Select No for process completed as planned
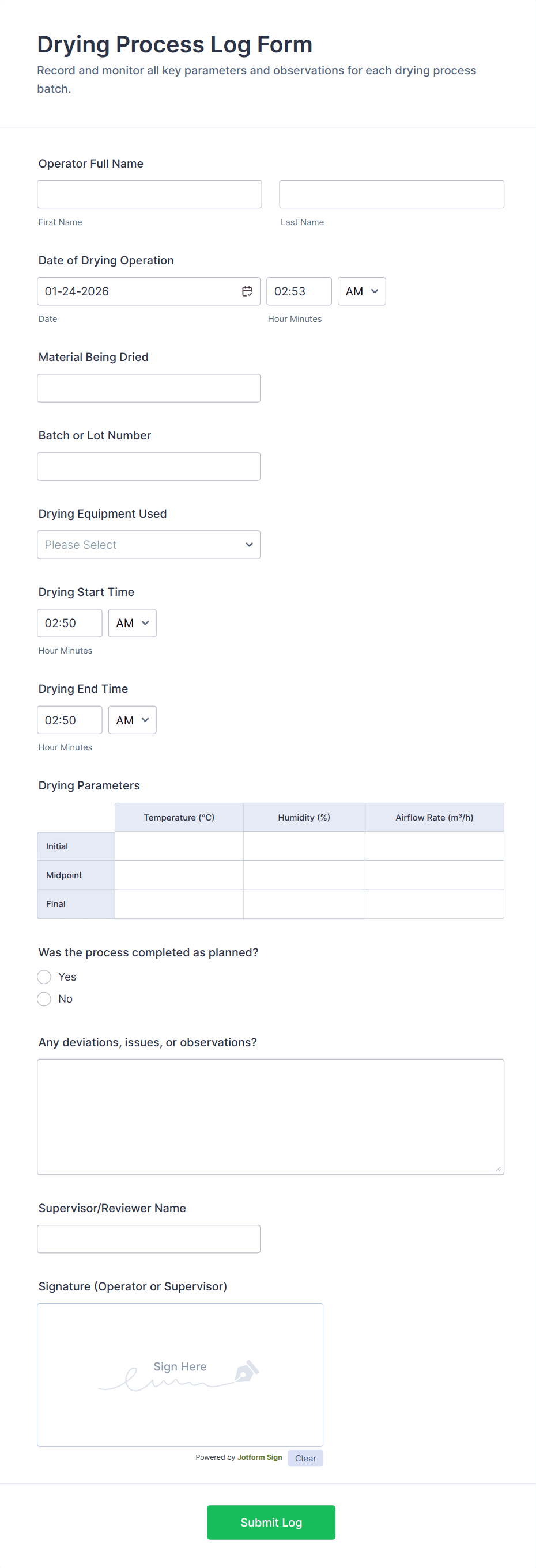The image size is (536, 1568). coord(44,999)
